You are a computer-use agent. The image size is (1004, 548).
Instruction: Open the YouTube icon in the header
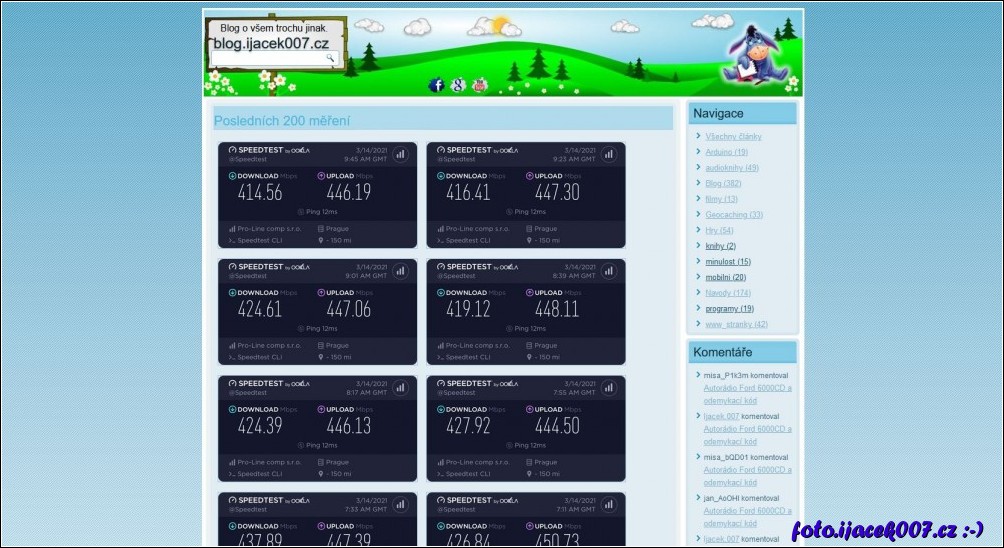[x=480, y=85]
